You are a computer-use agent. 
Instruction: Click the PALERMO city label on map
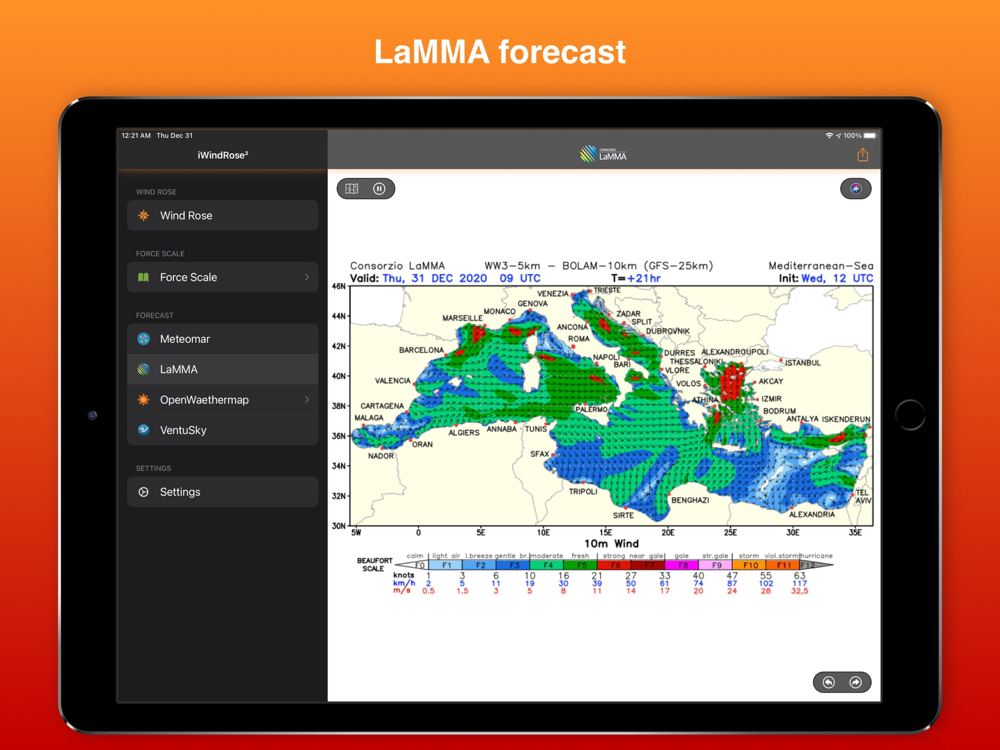[x=591, y=409]
